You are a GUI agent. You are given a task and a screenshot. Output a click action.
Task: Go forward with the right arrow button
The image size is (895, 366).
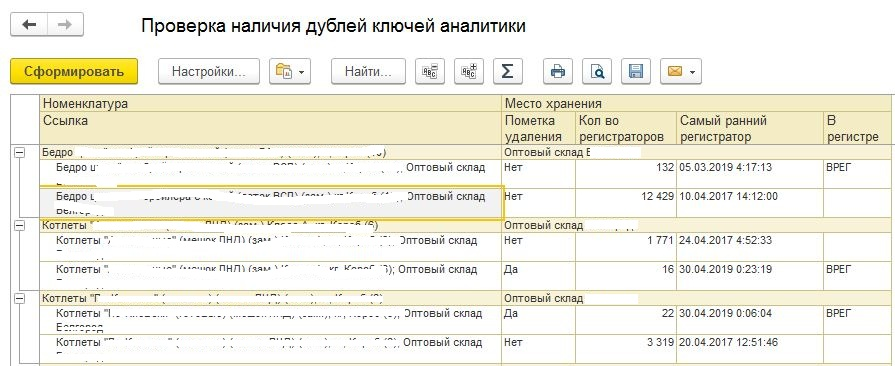point(65,25)
